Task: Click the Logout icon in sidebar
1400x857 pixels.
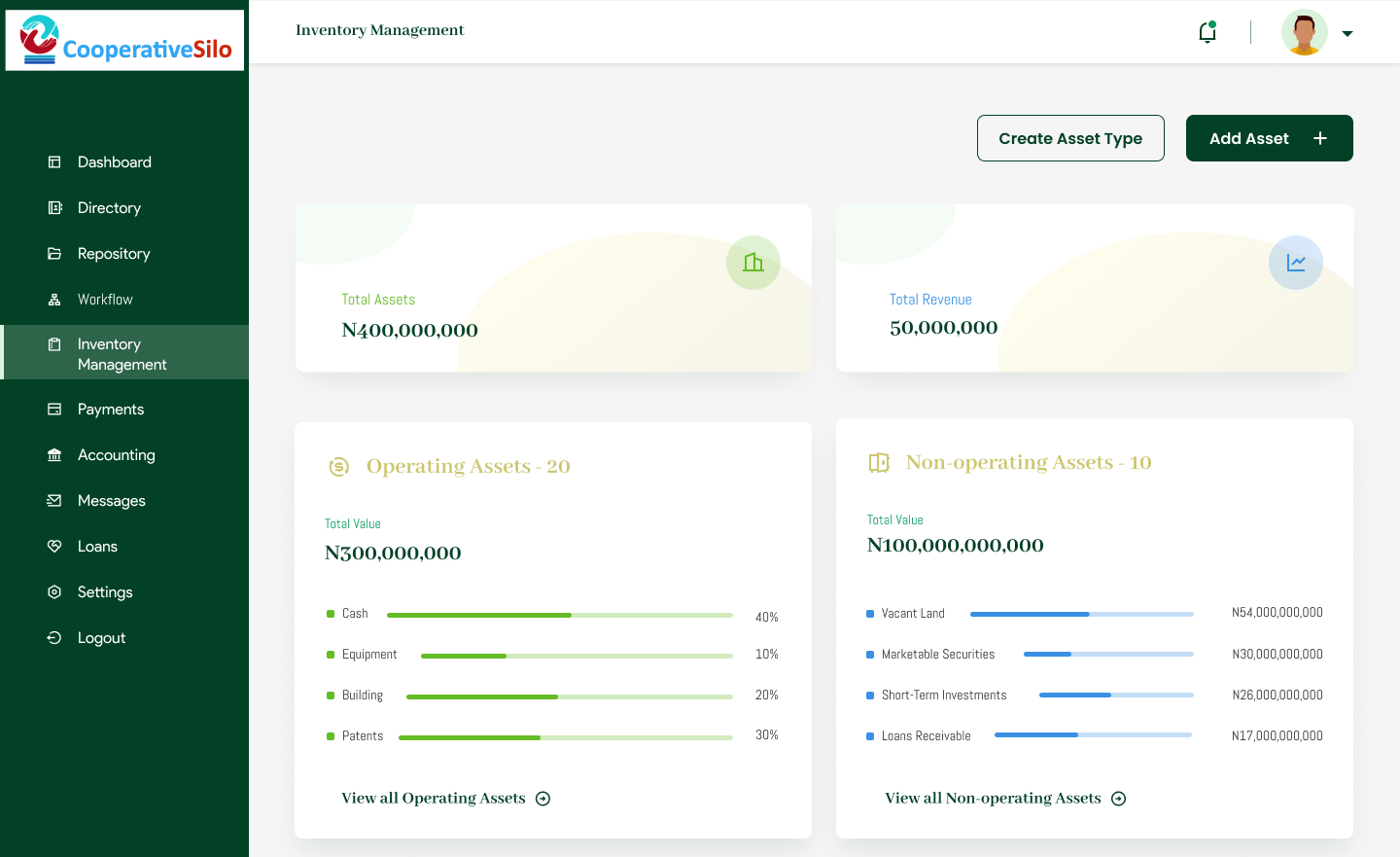Action: [x=54, y=638]
